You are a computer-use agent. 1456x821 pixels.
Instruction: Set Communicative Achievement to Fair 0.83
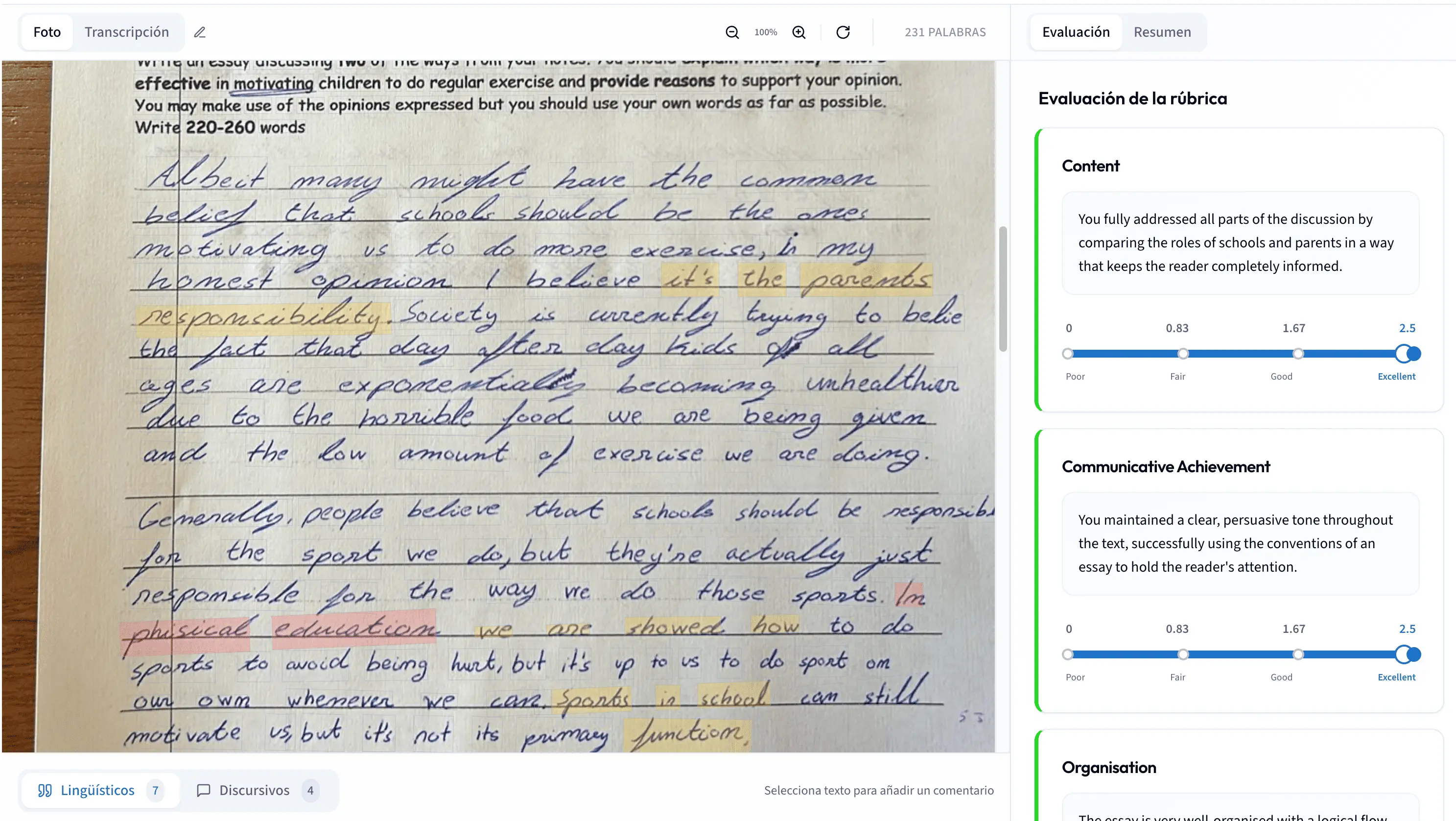[x=1183, y=654]
